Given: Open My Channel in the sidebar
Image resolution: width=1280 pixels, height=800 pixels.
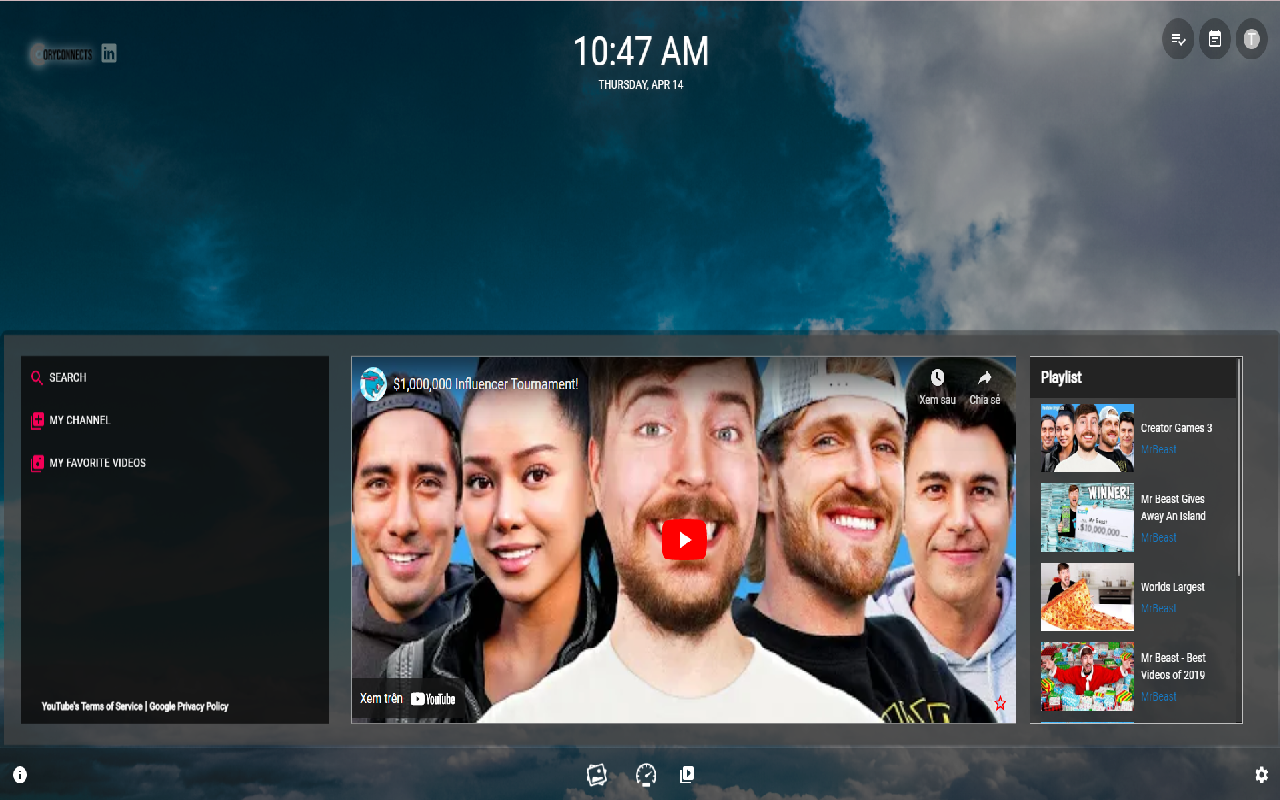Looking at the screenshot, I should click(x=71, y=420).
